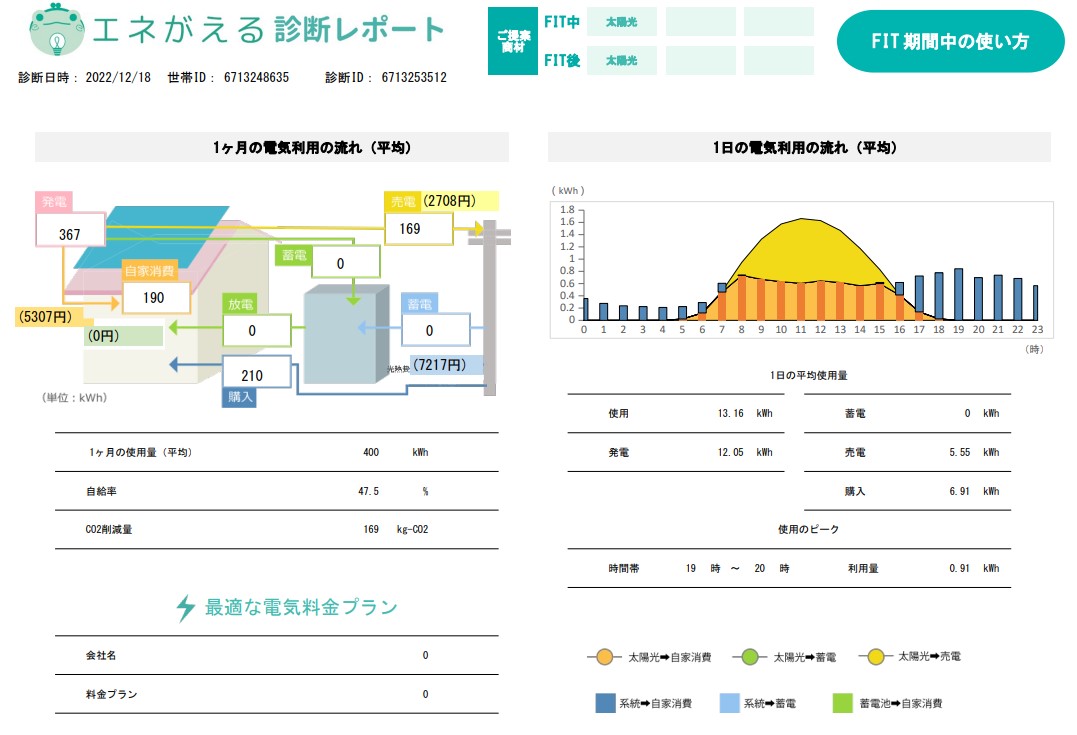The height and width of the screenshot is (735, 1077).
Task: Click the lightning bolt electricity plan icon
Action: (185, 608)
